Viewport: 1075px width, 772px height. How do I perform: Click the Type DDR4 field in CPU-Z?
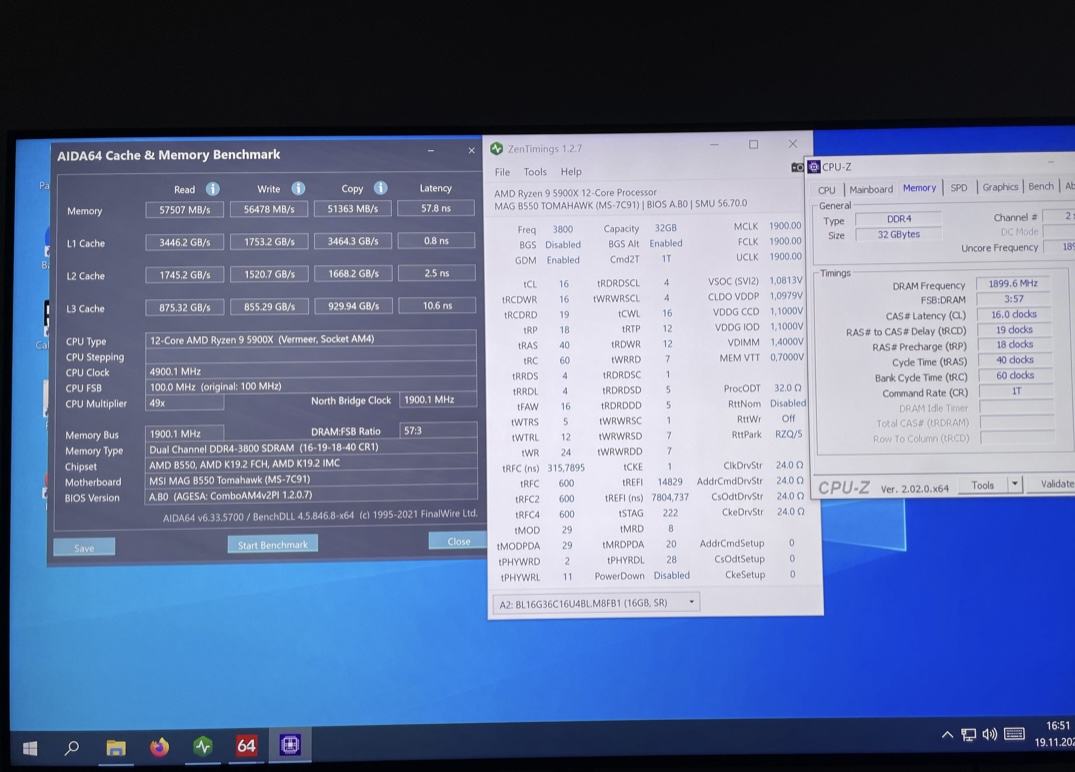898,219
